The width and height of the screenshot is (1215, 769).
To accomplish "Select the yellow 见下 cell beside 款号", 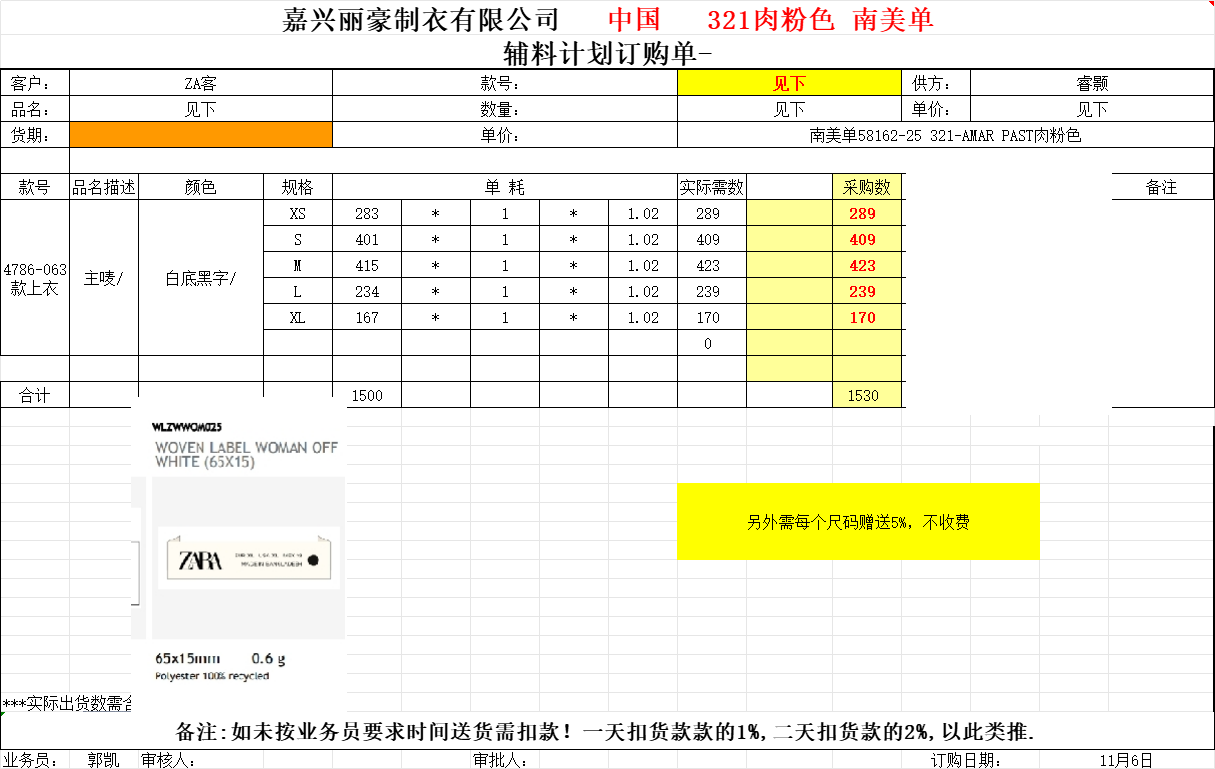I will [x=789, y=84].
